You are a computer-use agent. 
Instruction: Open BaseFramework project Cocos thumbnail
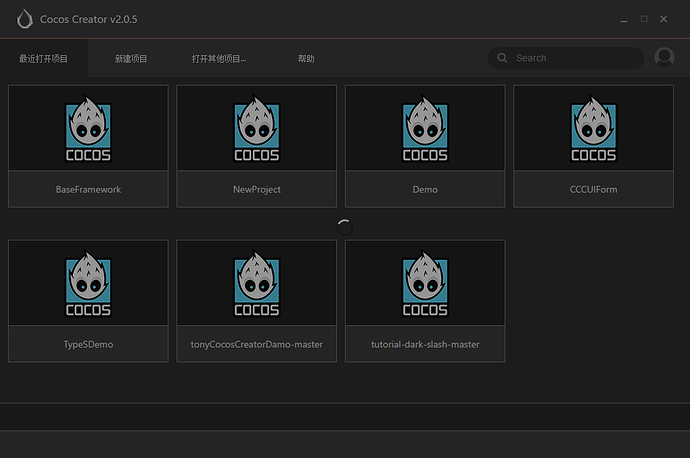(x=88, y=128)
